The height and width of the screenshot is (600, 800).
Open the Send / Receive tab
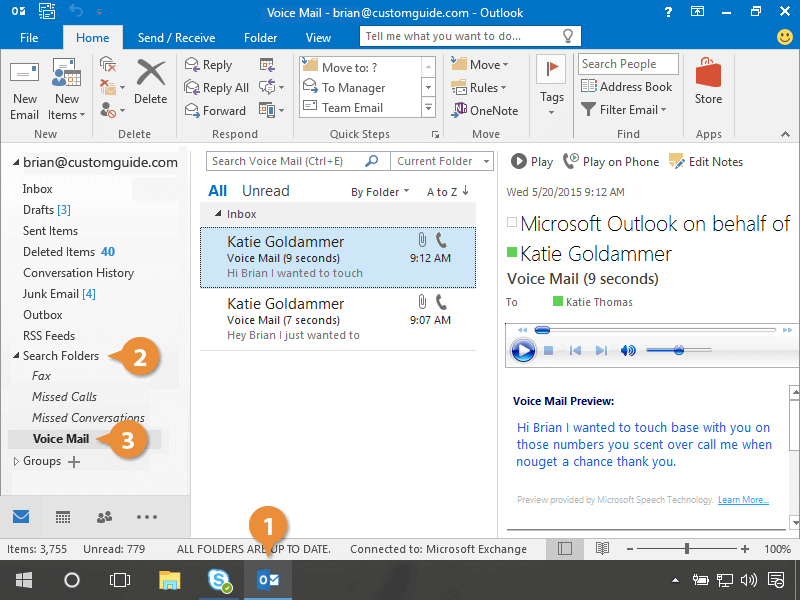tap(176, 38)
